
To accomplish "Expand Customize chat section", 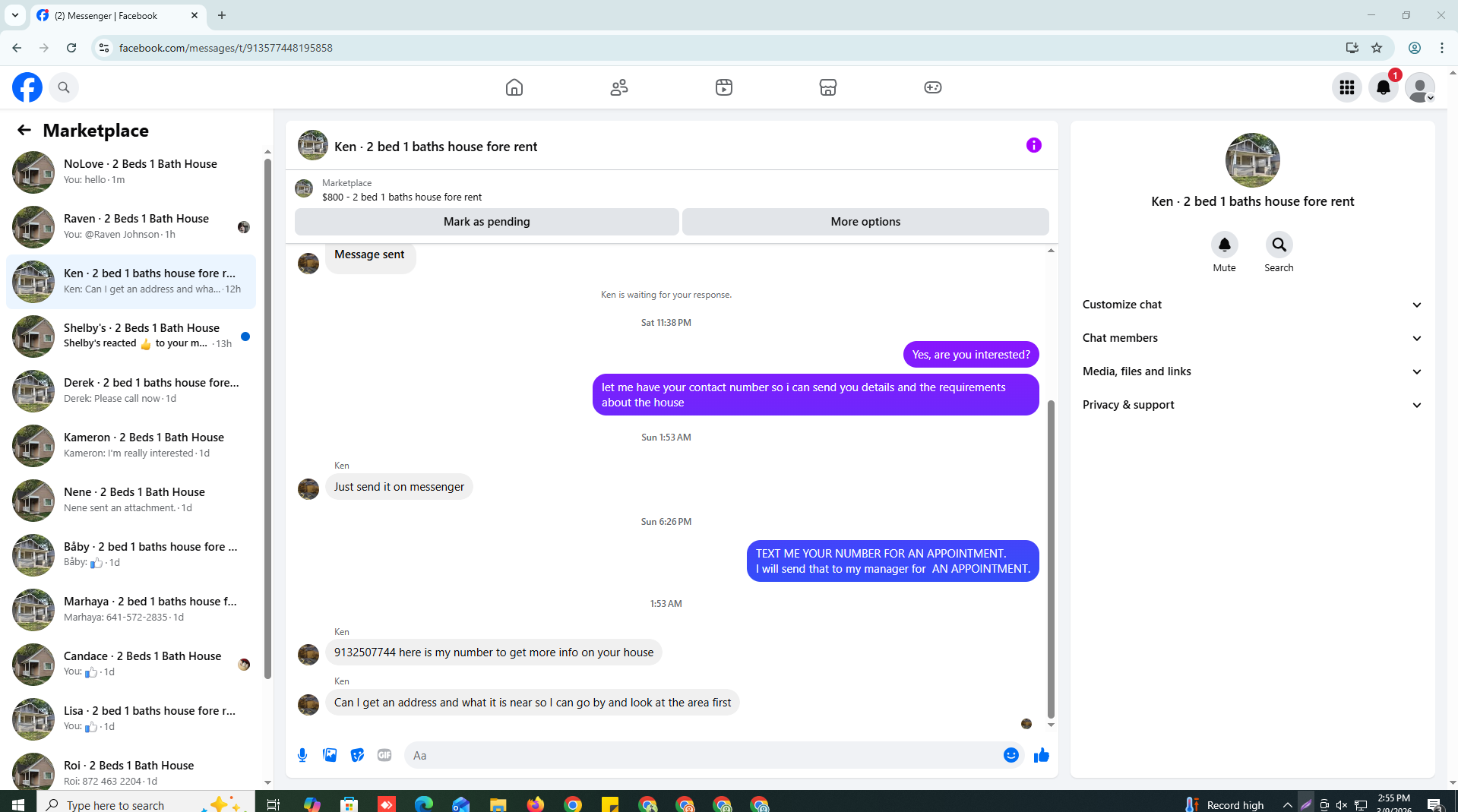I will [x=1252, y=305].
